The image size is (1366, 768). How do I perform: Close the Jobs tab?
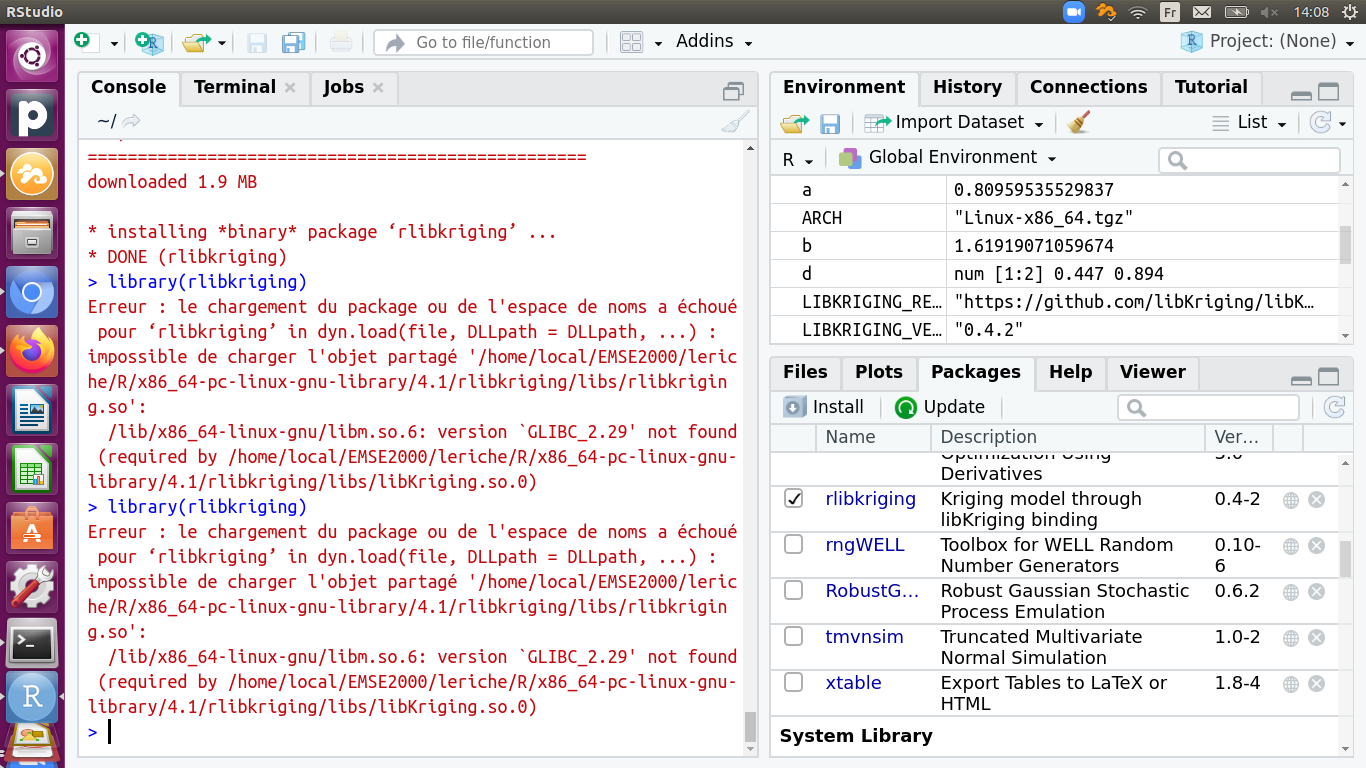click(x=378, y=88)
